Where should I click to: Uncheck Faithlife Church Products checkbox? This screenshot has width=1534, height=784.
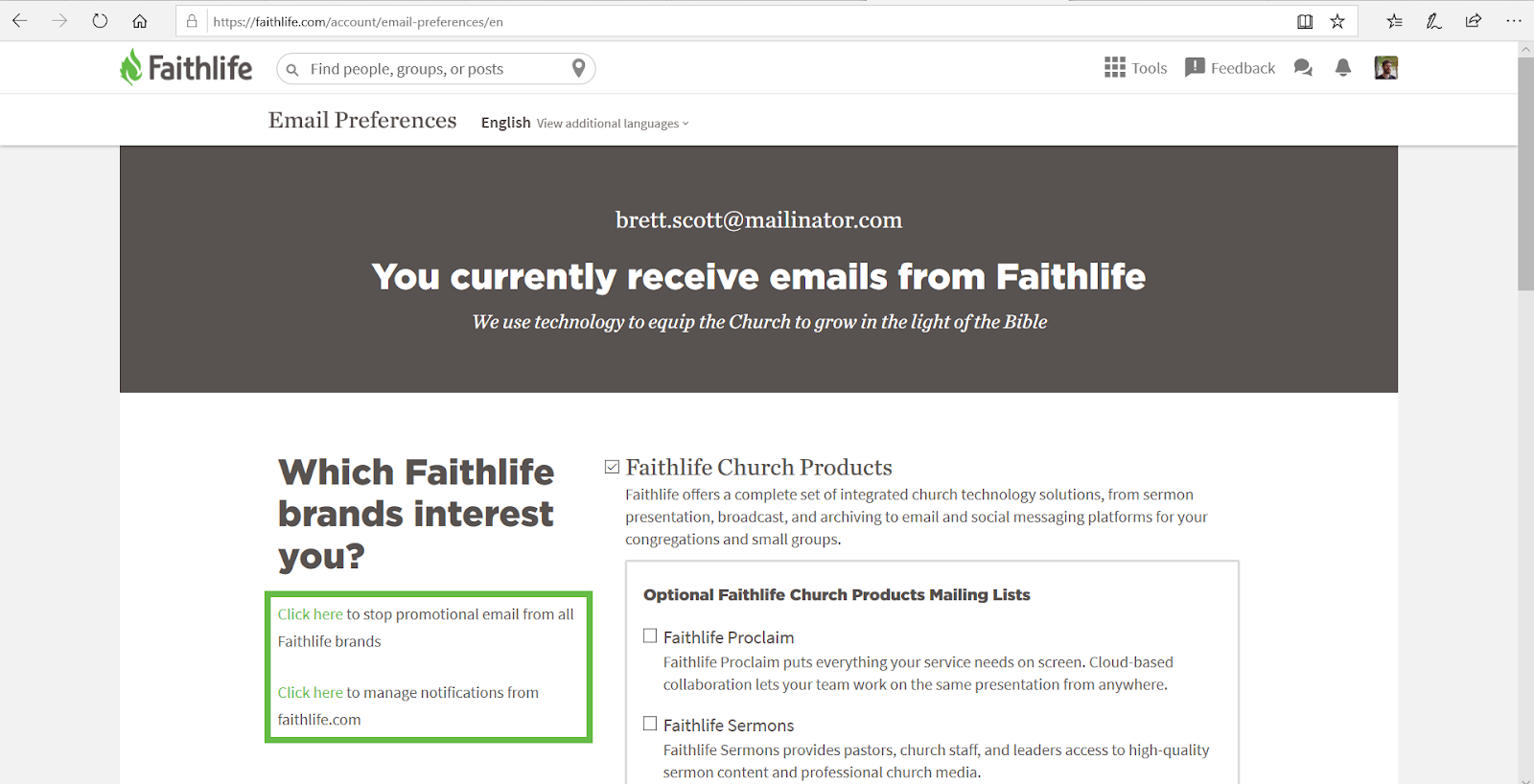pyautogui.click(x=612, y=467)
